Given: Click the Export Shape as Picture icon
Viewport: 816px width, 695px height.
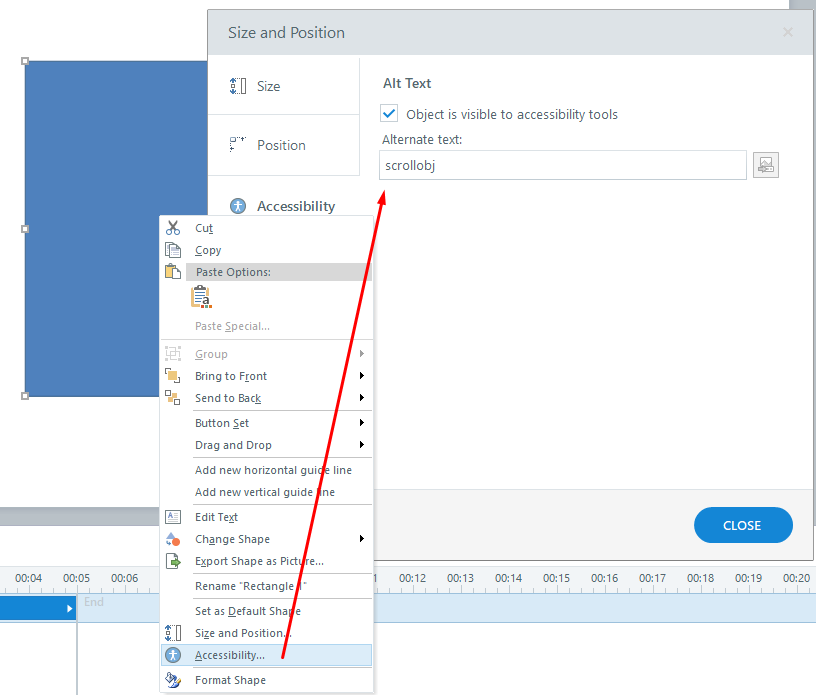Looking at the screenshot, I should 173,561.
